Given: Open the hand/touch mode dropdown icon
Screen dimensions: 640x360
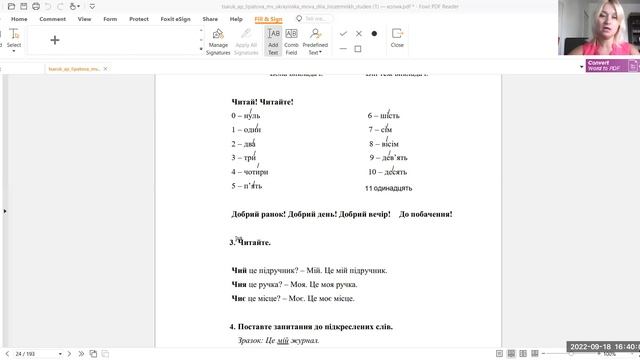Looking at the screenshot, I should click(75, 7).
